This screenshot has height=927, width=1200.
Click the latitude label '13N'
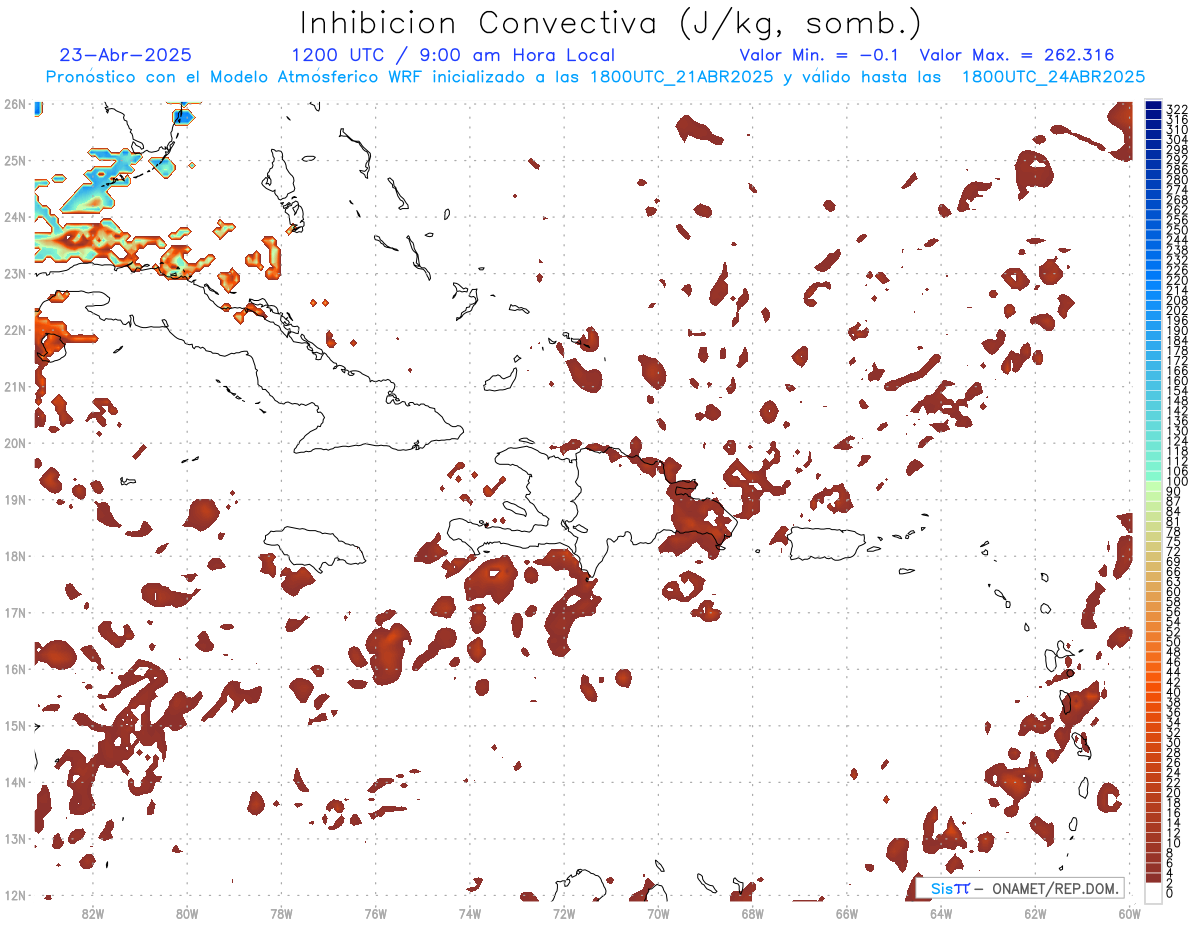pos(14,838)
